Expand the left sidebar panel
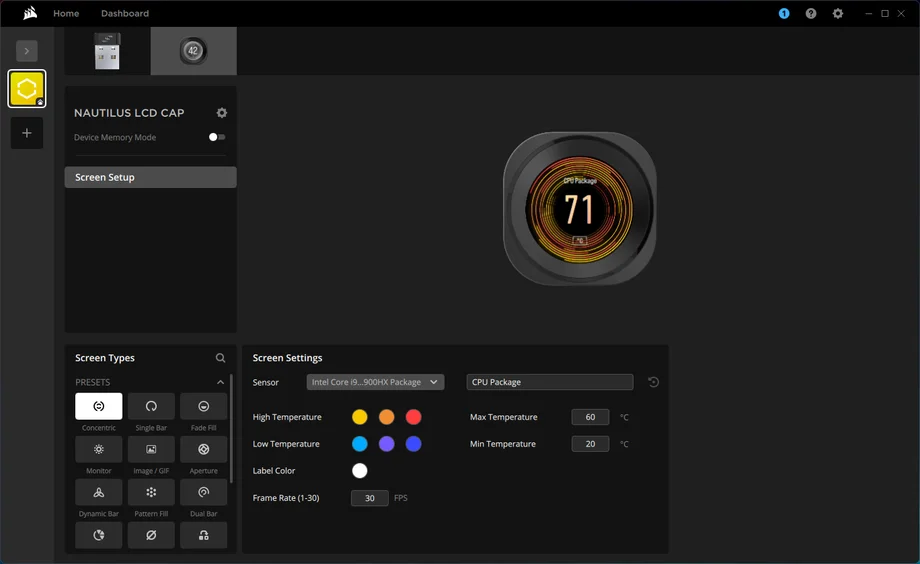920x564 pixels. tap(27, 50)
